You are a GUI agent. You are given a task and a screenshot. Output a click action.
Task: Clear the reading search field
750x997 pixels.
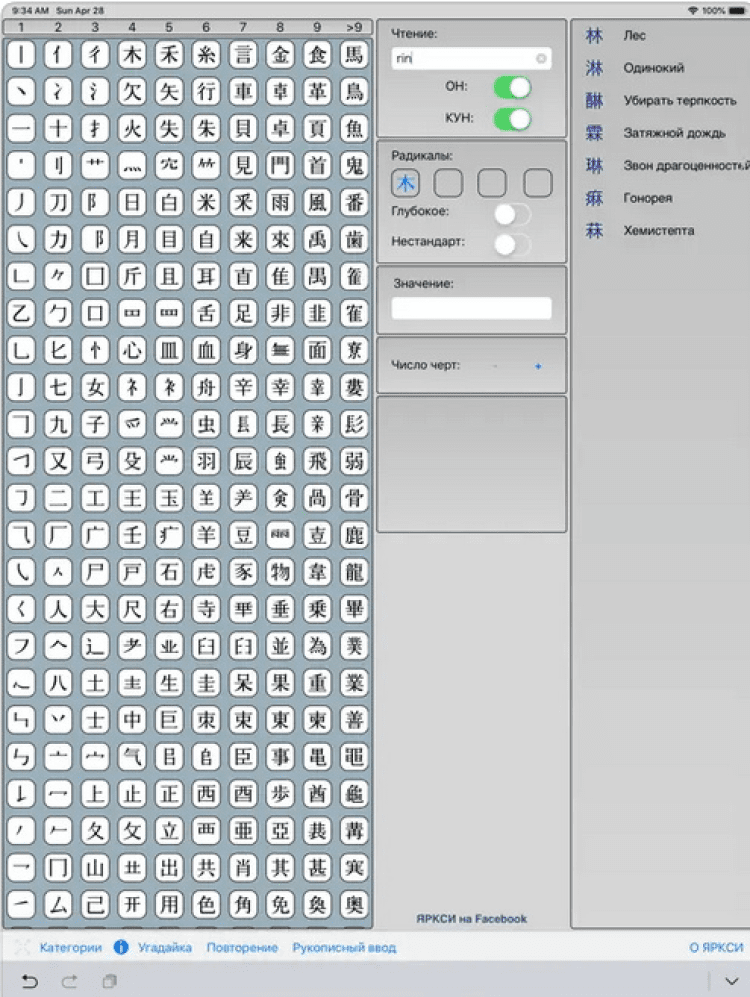pos(541,58)
